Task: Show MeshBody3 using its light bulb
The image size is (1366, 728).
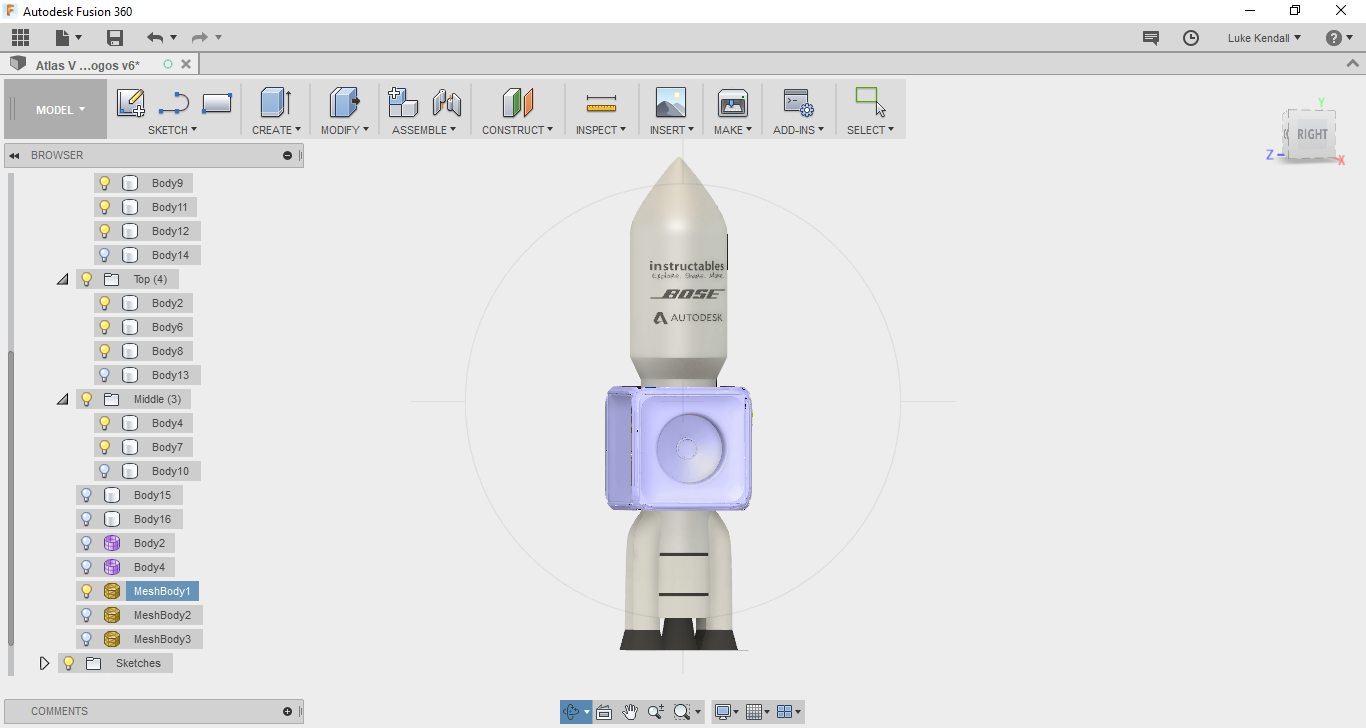Action: pyautogui.click(x=86, y=639)
